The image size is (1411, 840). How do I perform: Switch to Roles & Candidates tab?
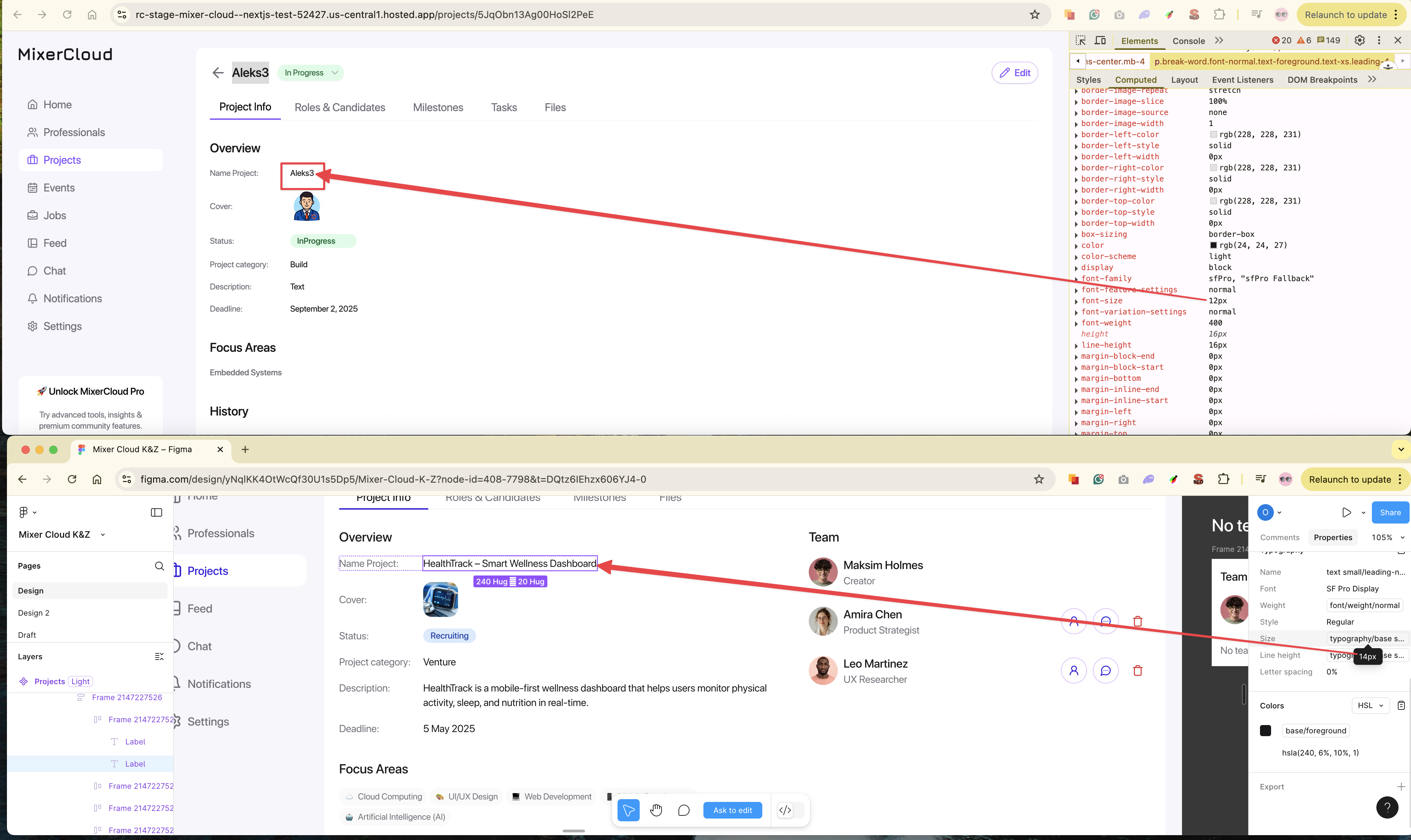(x=339, y=108)
